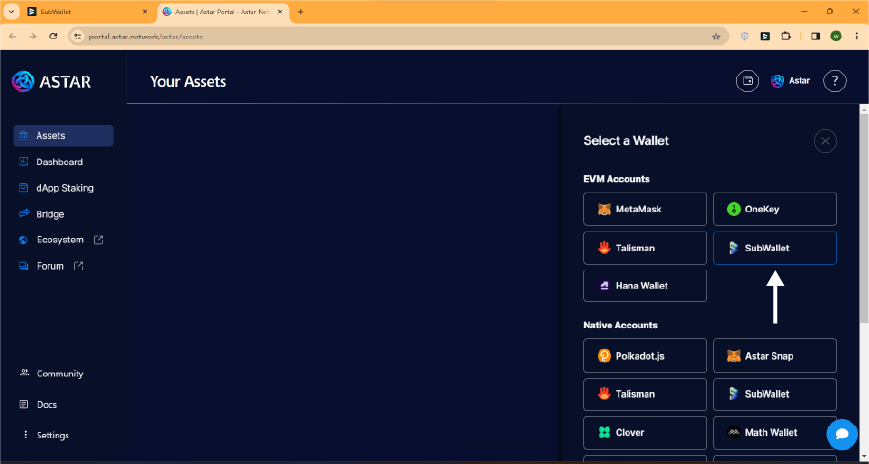Choose Astar Snap wallet
The width and height of the screenshot is (869, 464).
tap(774, 356)
